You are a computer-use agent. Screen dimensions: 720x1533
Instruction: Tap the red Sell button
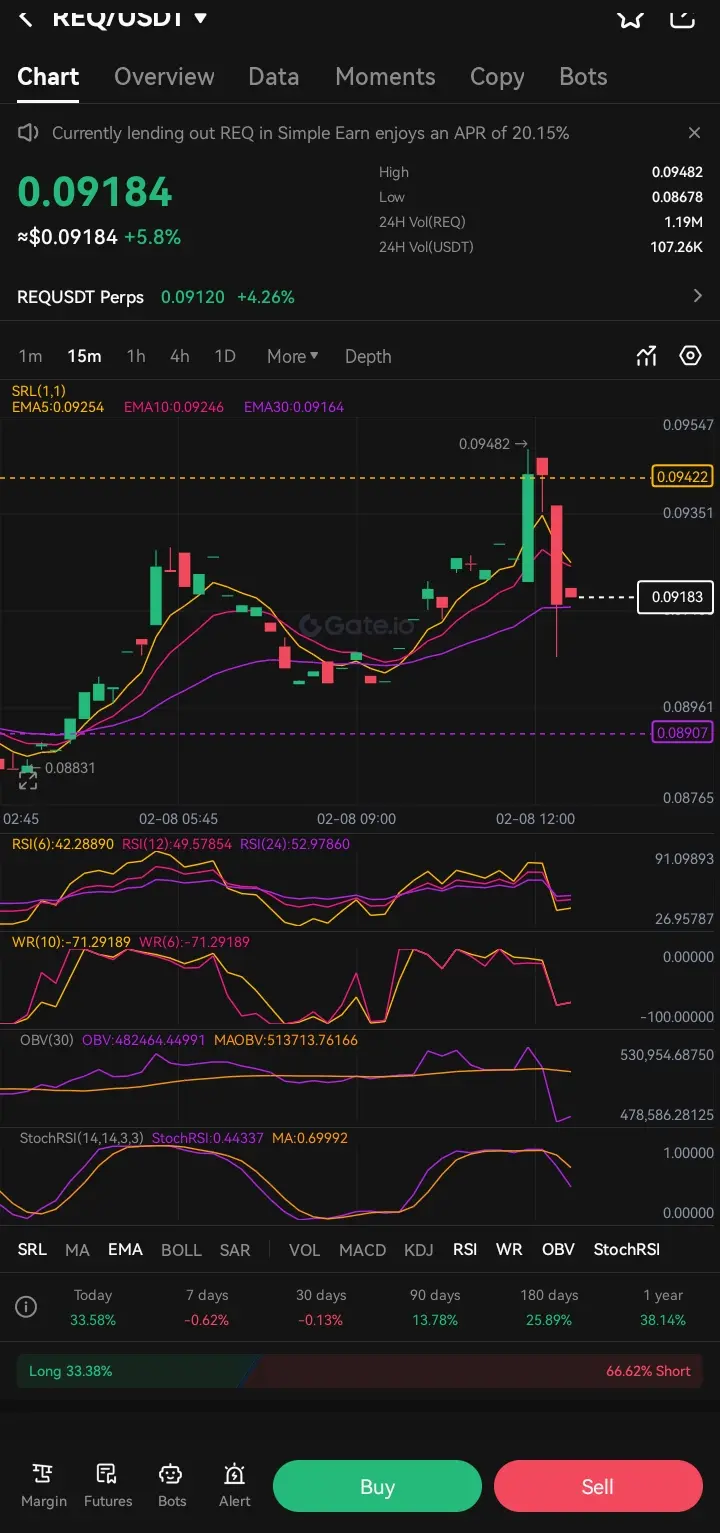pyautogui.click(x=598, y=1486)
